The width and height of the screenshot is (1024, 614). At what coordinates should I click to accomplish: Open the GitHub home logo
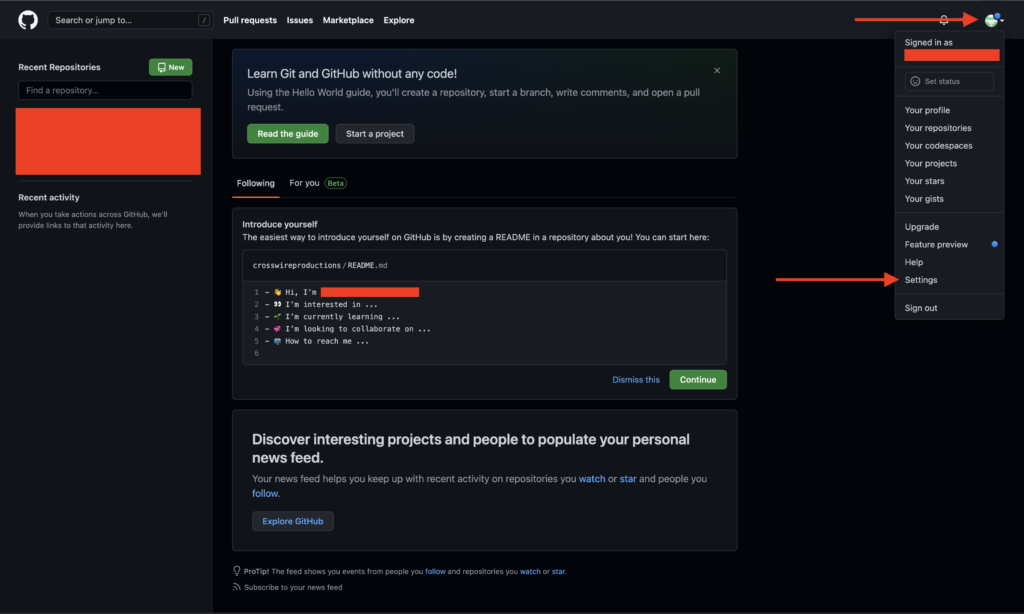tap(28, 20)
